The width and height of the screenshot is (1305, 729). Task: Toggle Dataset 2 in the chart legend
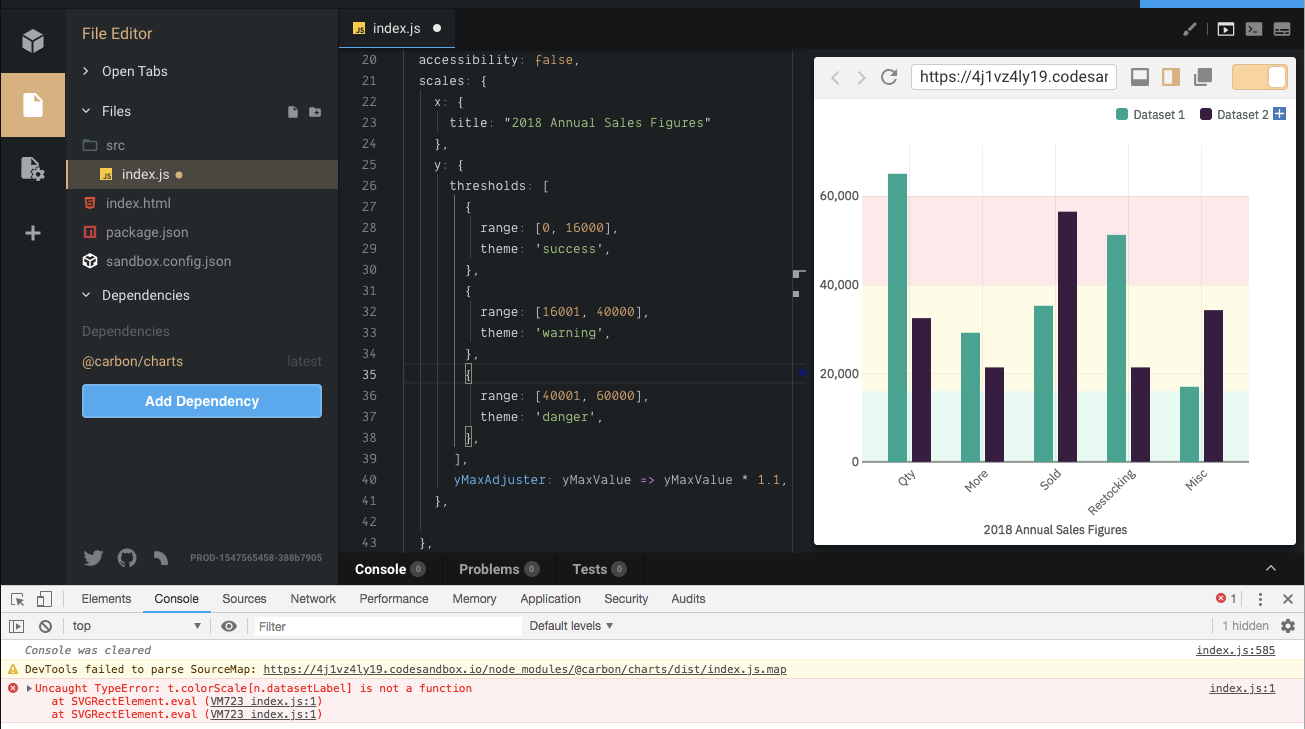1234,115
